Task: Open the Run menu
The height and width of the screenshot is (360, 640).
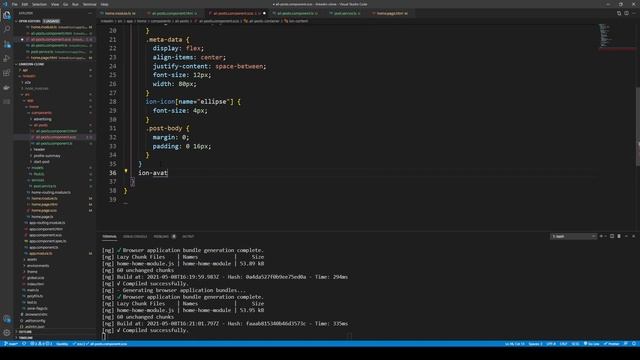Action: coord(75,4)
